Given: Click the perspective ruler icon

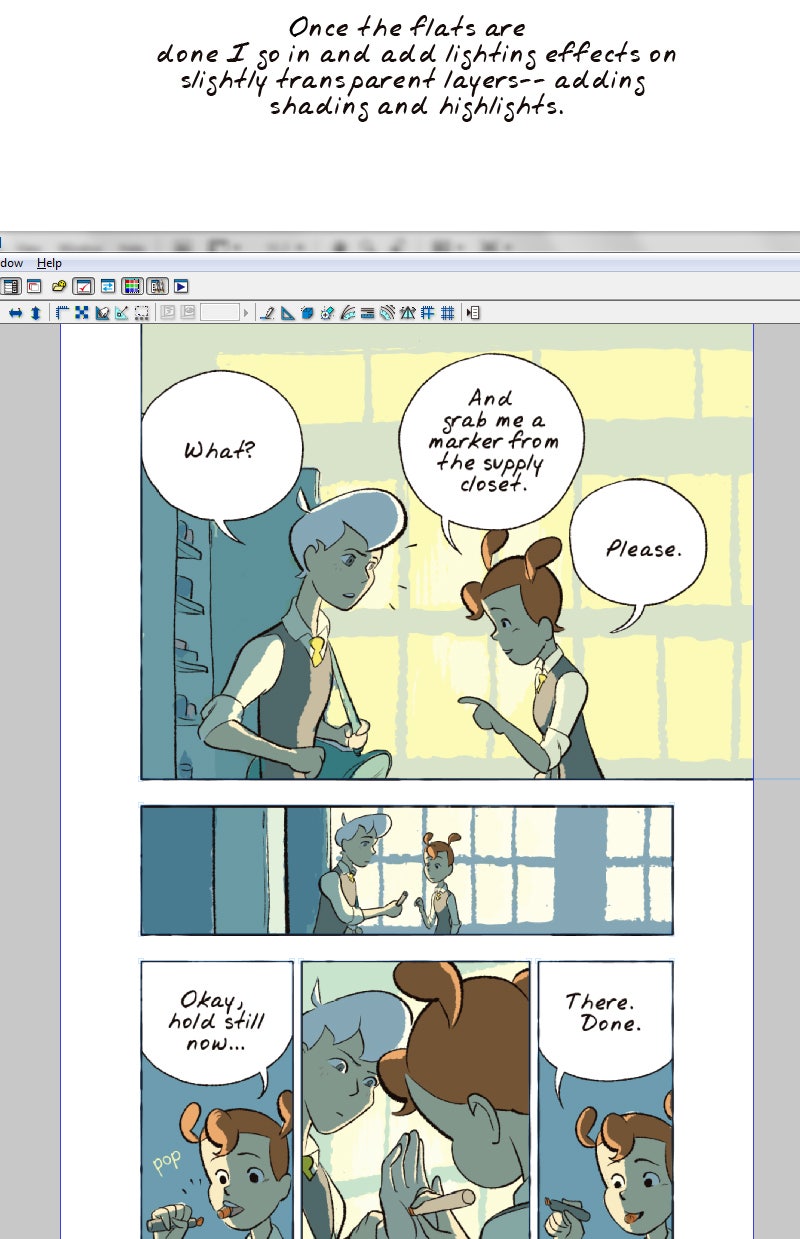Looking at the screenshot, I should (x=407, y=313).
